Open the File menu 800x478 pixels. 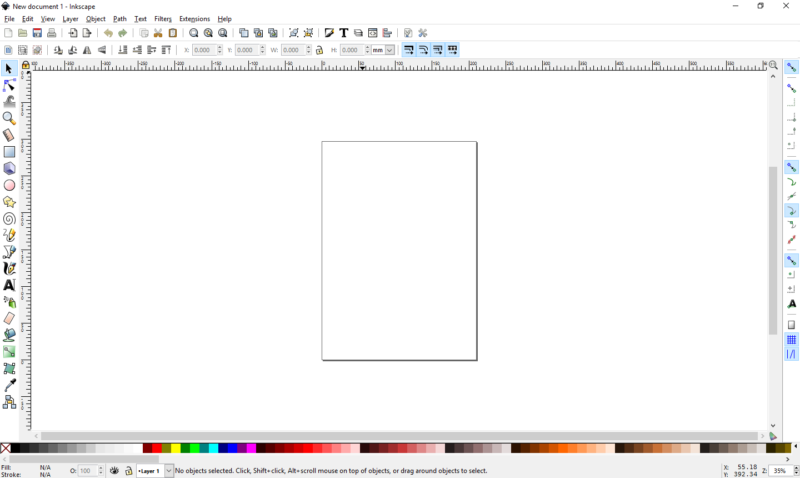[9, 19]
